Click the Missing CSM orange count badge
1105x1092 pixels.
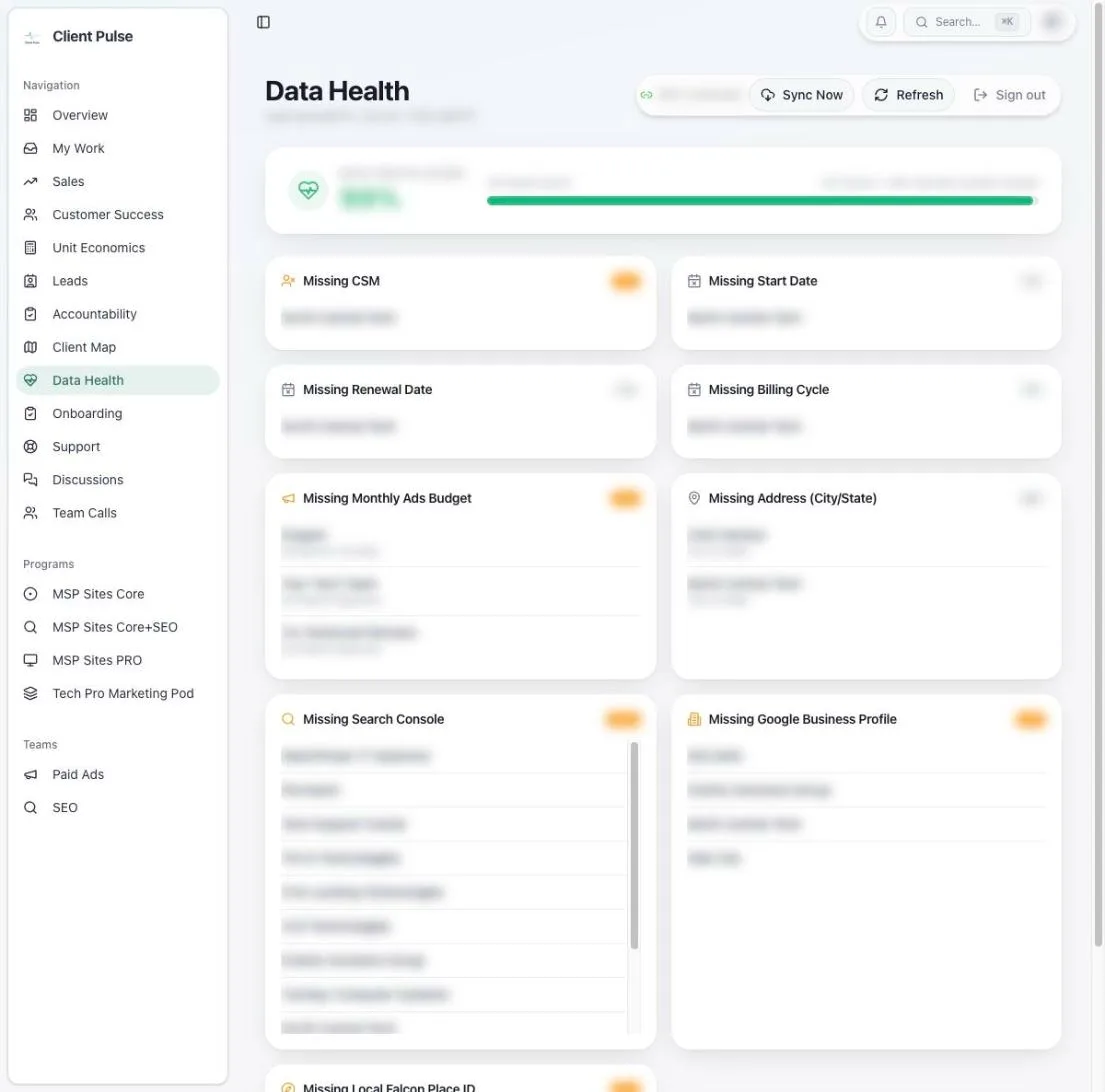tap(625, 281)
